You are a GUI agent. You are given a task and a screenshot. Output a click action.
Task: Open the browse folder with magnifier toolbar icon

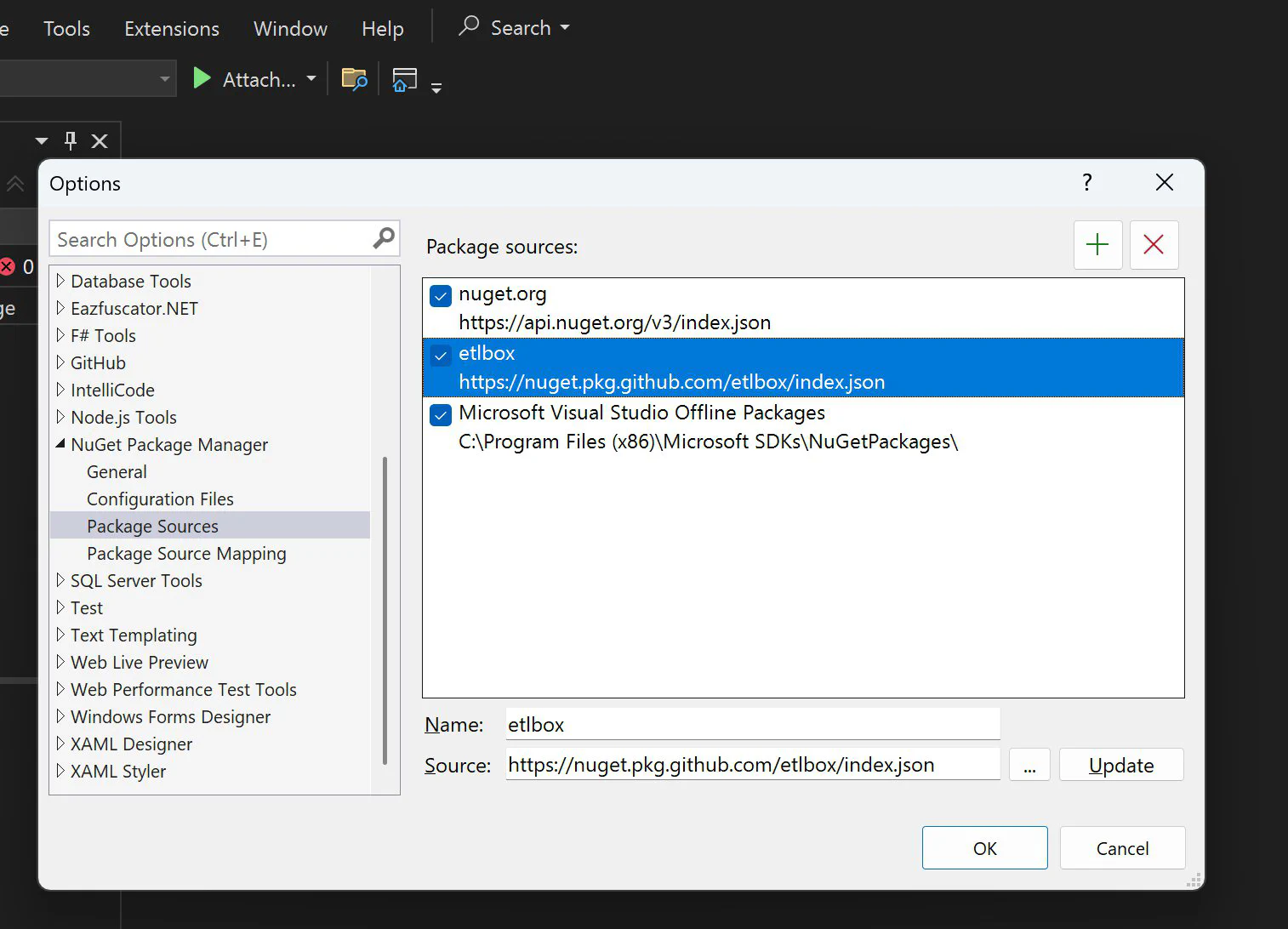(x=355, y=78)
